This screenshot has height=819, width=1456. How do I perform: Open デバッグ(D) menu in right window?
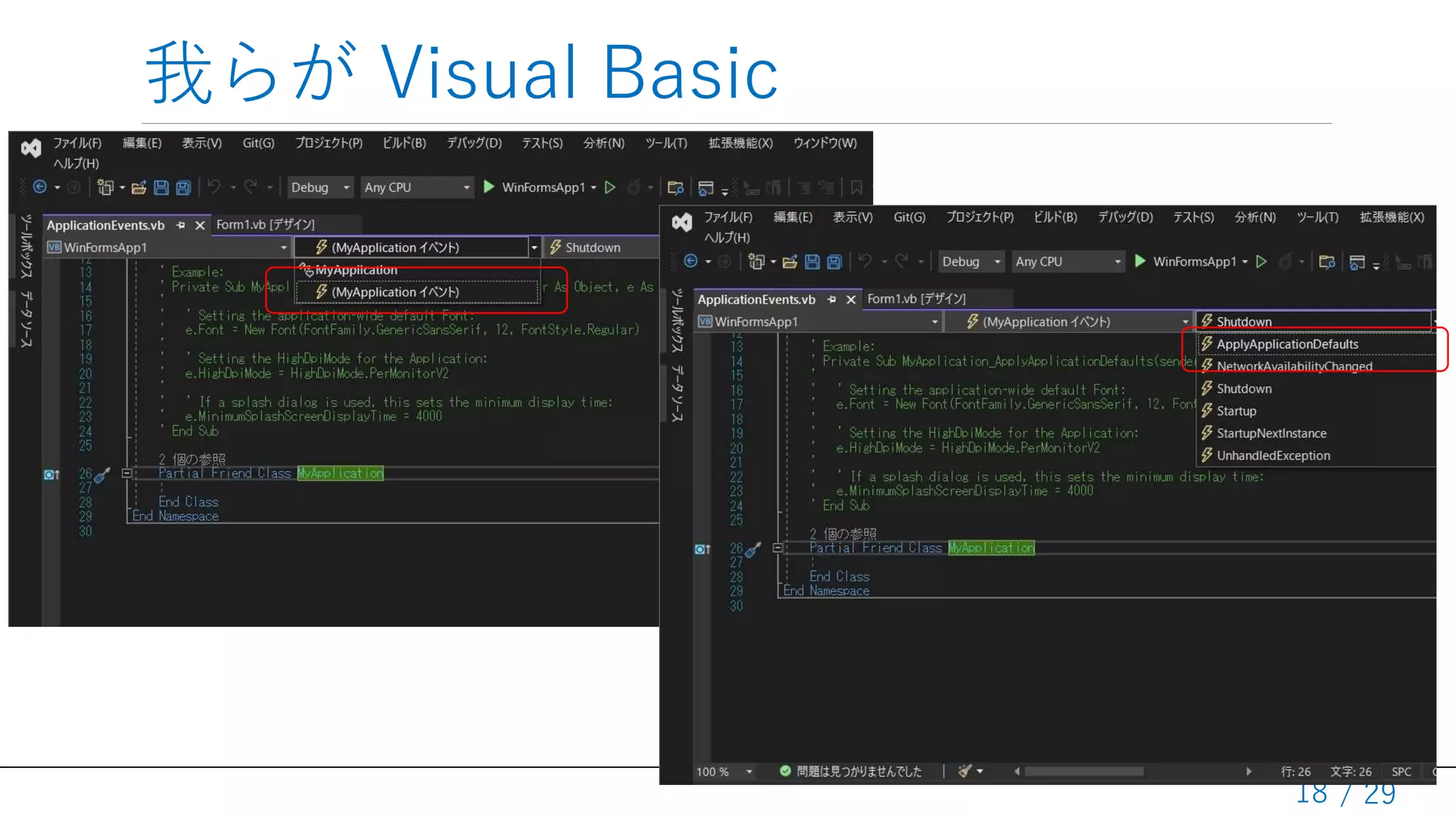1125,217
